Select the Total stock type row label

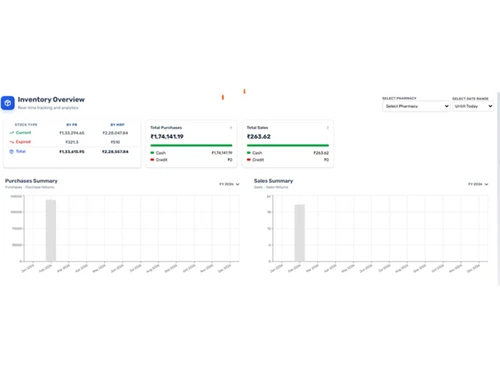[x=21, y=151]
